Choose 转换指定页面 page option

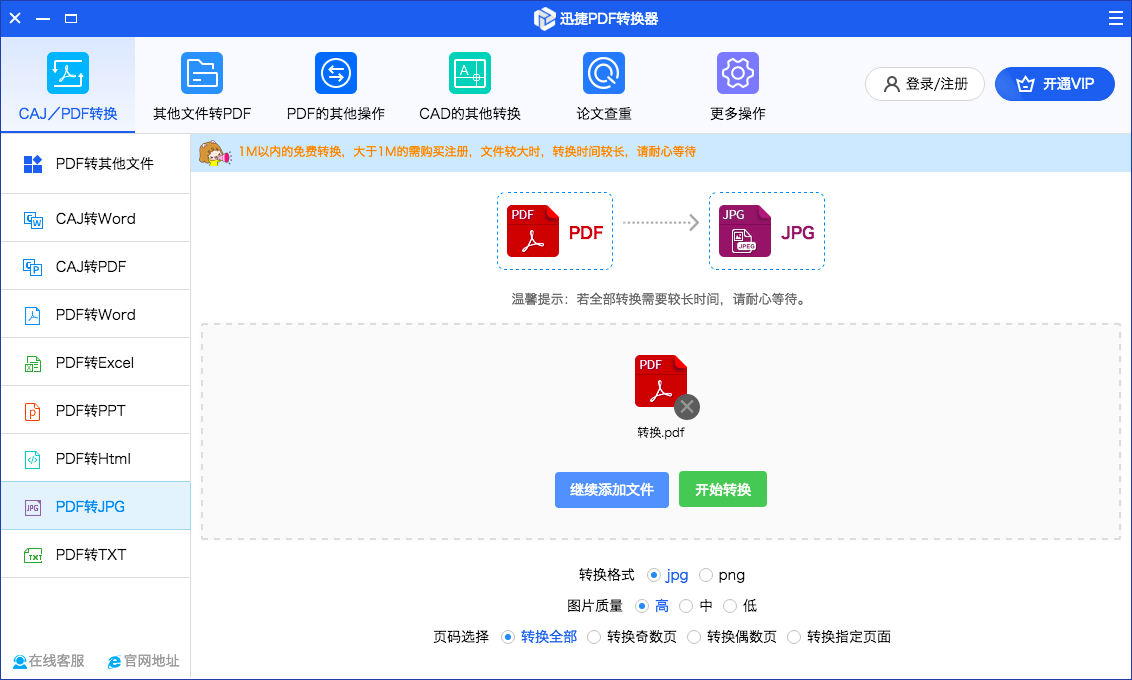click(x=794, y=637)
